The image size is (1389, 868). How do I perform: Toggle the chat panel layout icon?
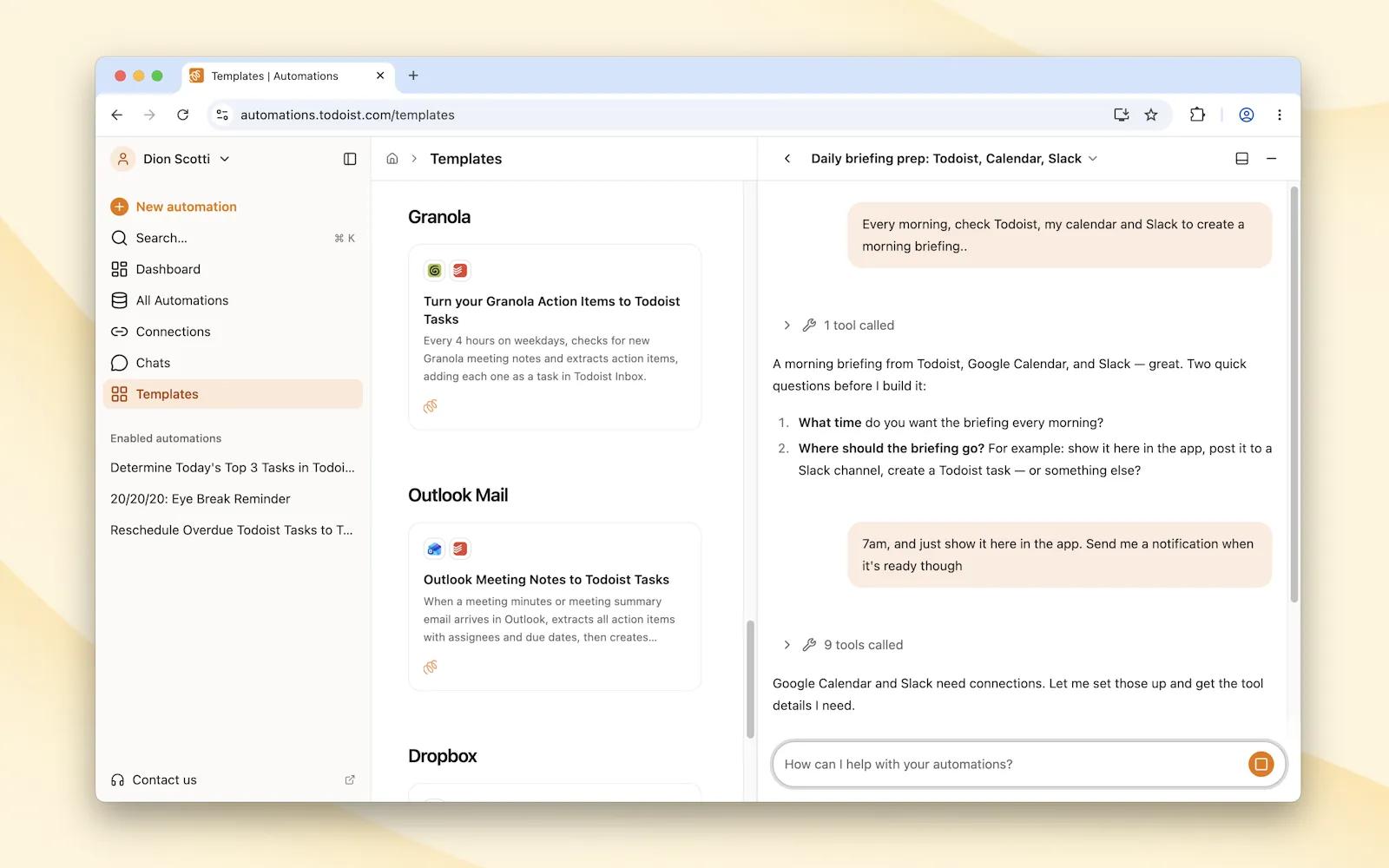(1242, 159)
